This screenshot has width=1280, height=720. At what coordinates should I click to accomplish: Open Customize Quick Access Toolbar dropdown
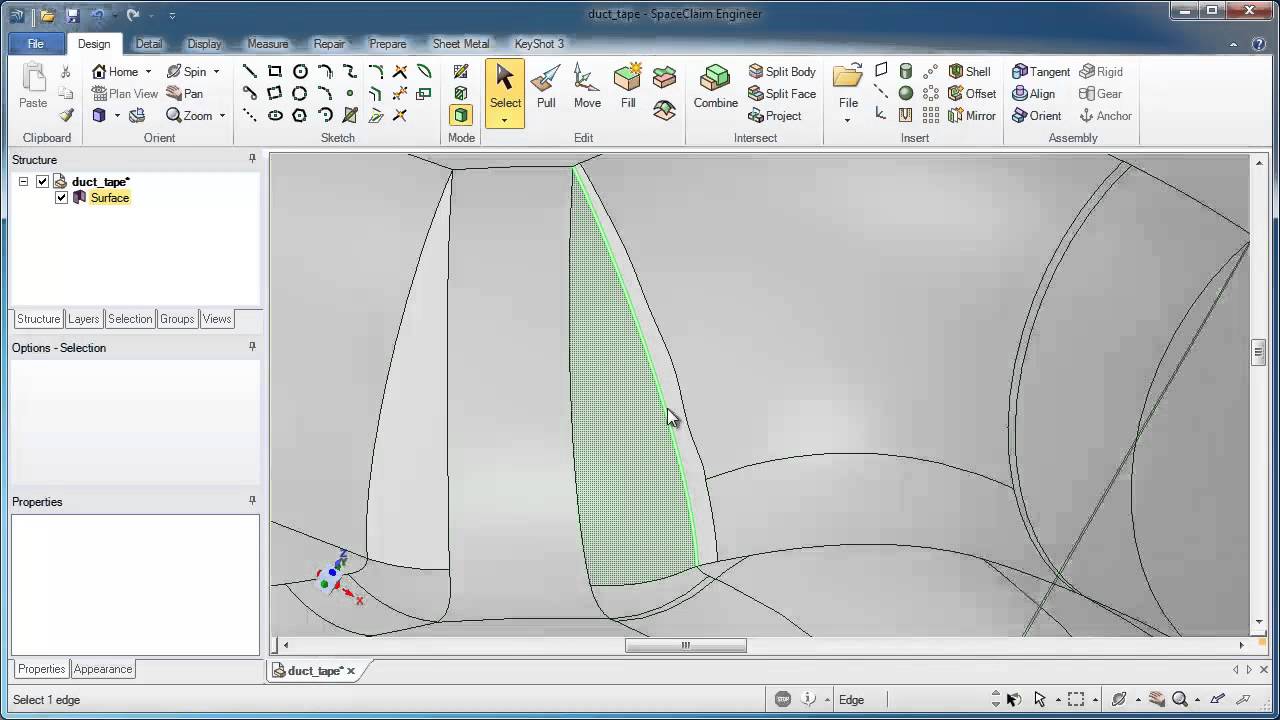point(172,15)
